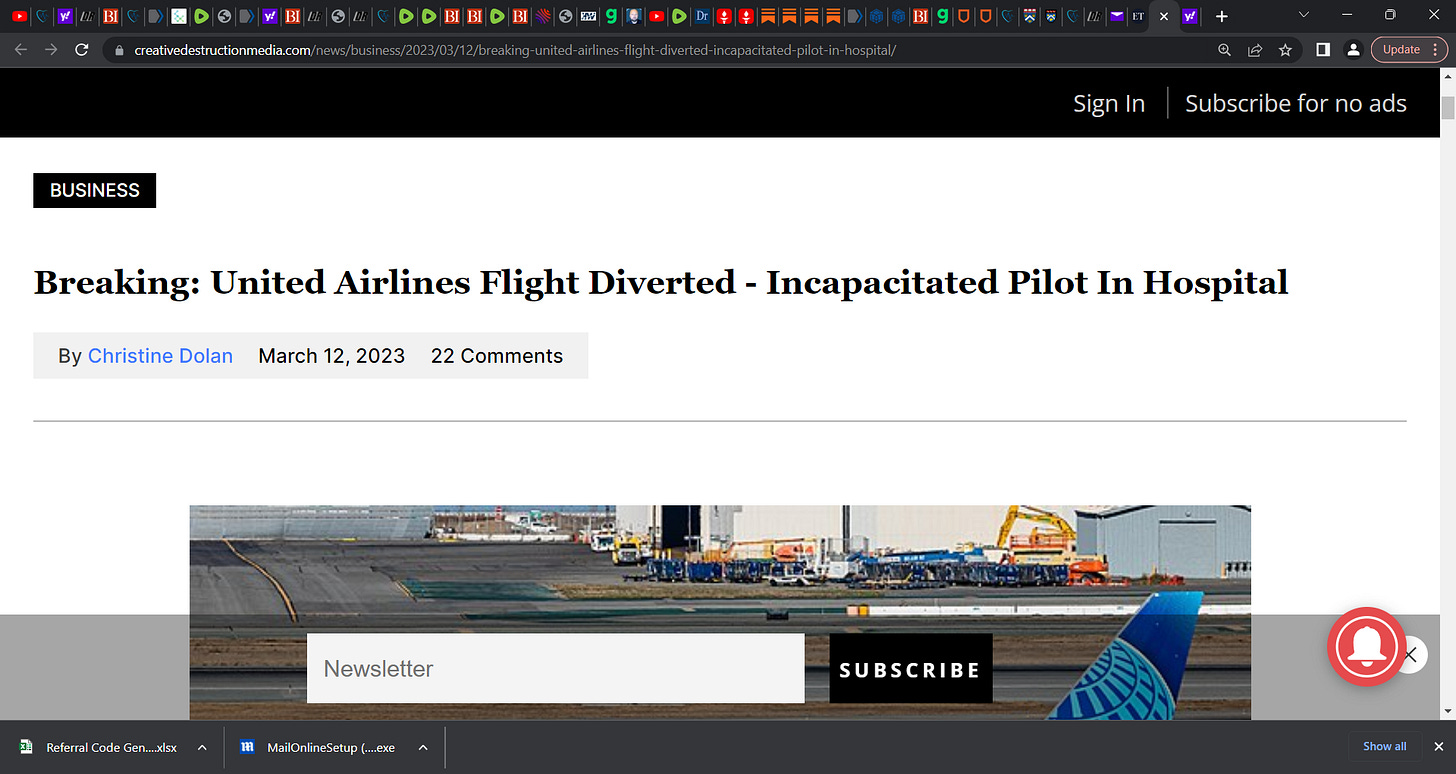Open a new tab with the plus button
Screen dimensions: 1456x774
pyautogui.click(x=1220, y=16)
